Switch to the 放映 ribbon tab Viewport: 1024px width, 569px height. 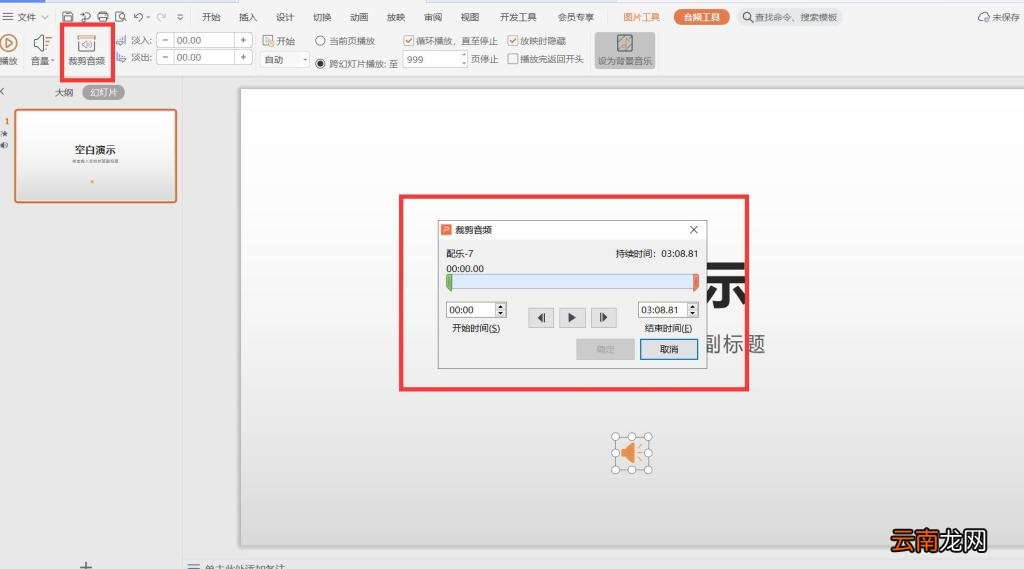(x=396, y=17)
